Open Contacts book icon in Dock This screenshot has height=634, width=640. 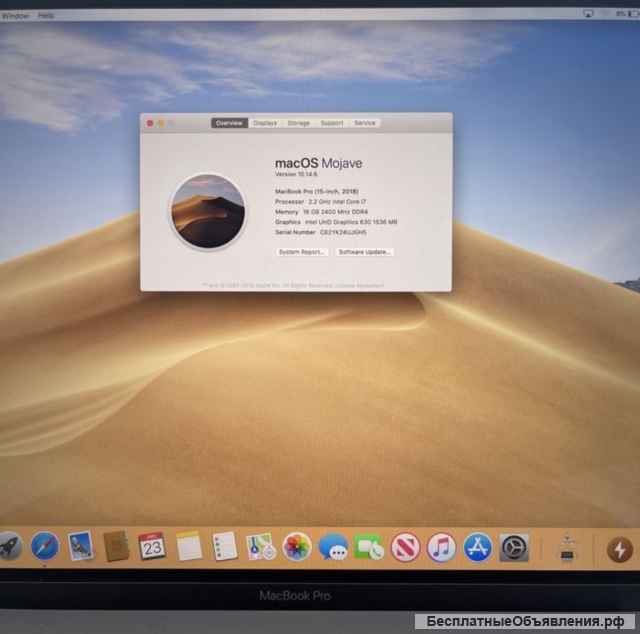tap(116, 546)
